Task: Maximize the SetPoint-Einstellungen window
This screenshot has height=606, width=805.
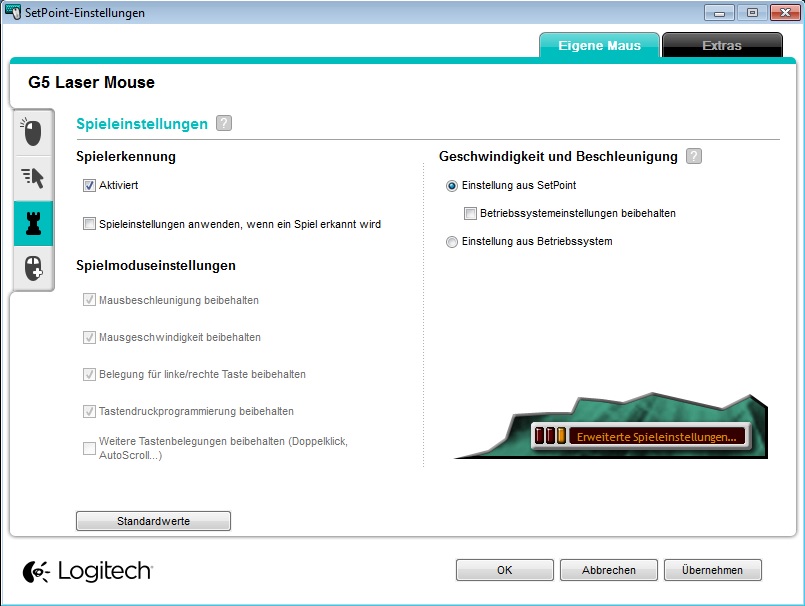Action: coord(752,13)
